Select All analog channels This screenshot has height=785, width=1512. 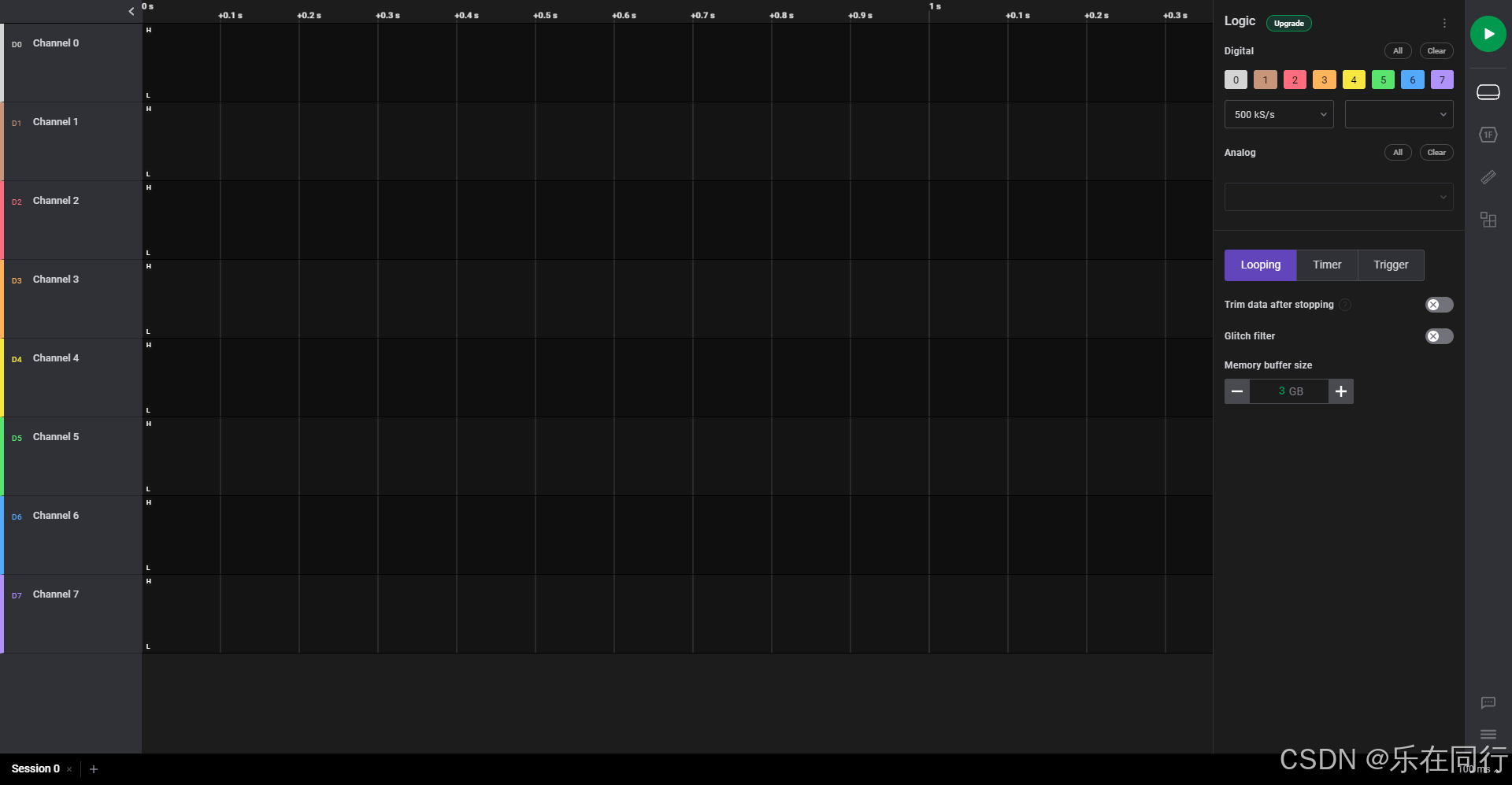pyautogui.click(x=1398, y=153)
